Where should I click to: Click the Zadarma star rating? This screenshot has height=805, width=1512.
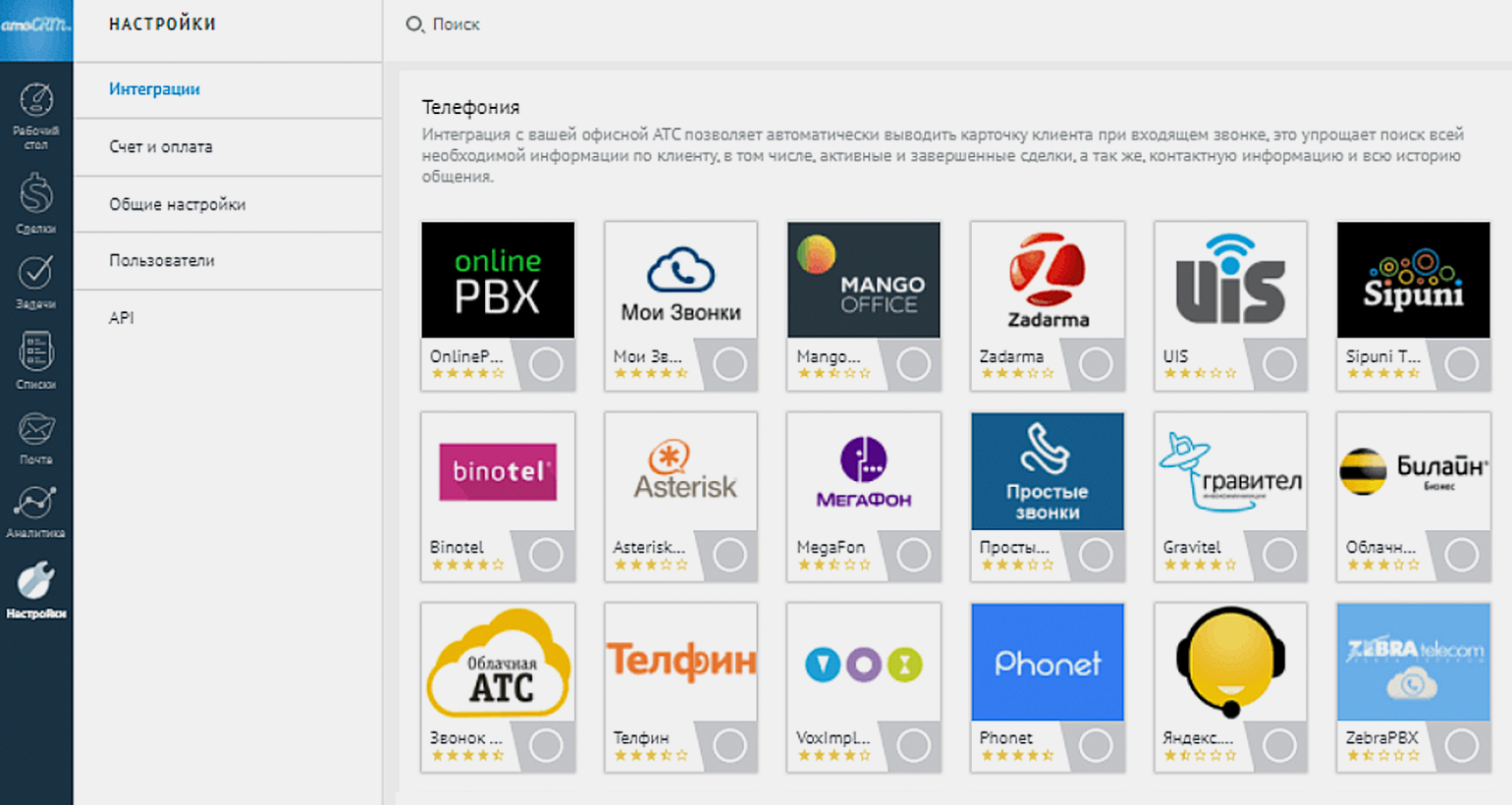click(x=1016, y=373)
